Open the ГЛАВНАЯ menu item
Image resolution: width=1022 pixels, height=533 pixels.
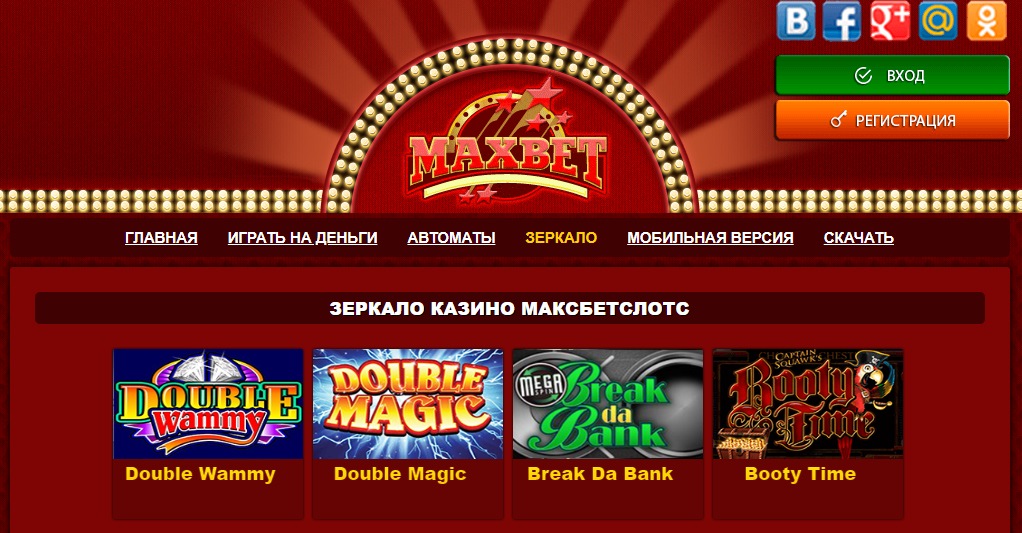pos(161,238)
